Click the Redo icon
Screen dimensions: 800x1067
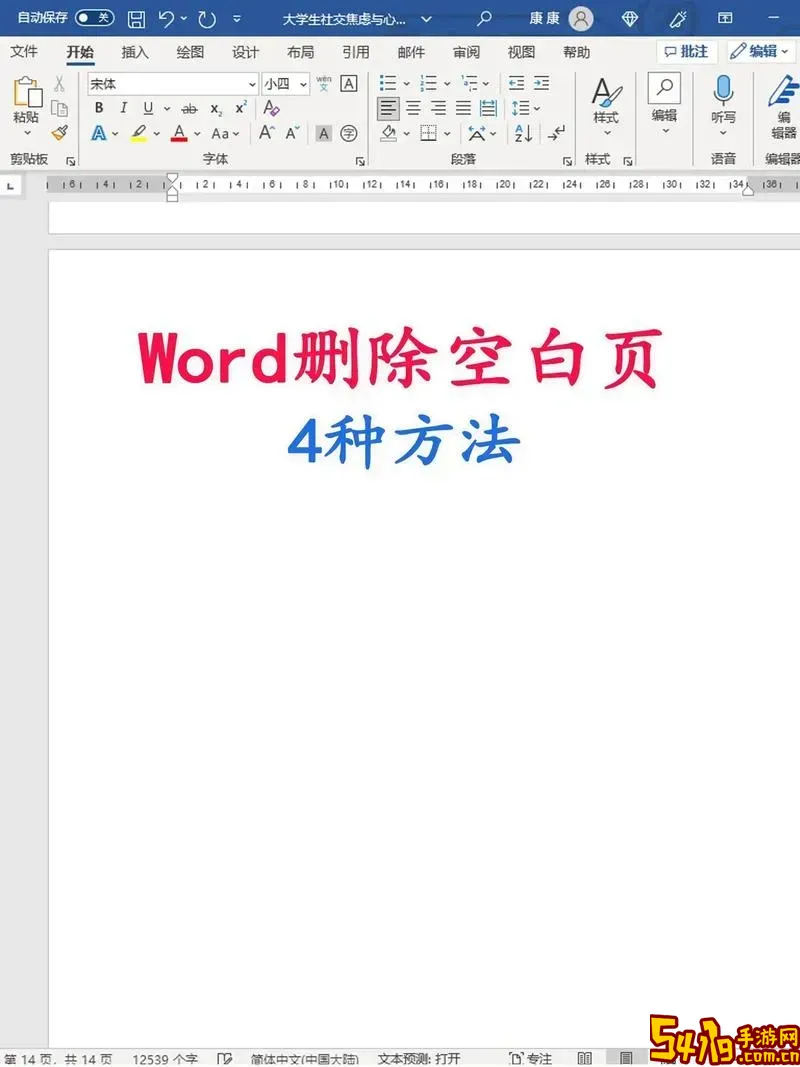pyautogui.click(x=207, y=19)
